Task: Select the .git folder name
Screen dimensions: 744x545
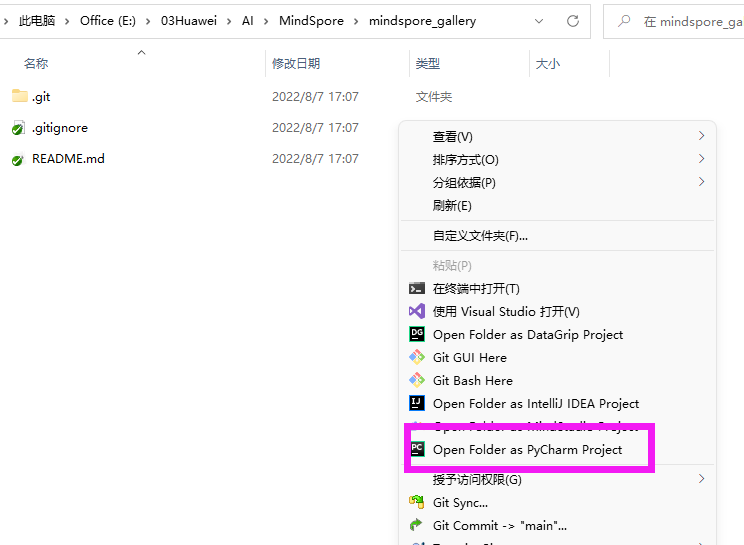Action: (x=41, y=97)
